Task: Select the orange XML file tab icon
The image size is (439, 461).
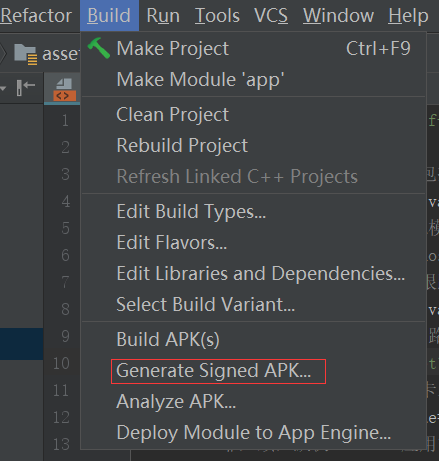Action: (x=64, y=89)
